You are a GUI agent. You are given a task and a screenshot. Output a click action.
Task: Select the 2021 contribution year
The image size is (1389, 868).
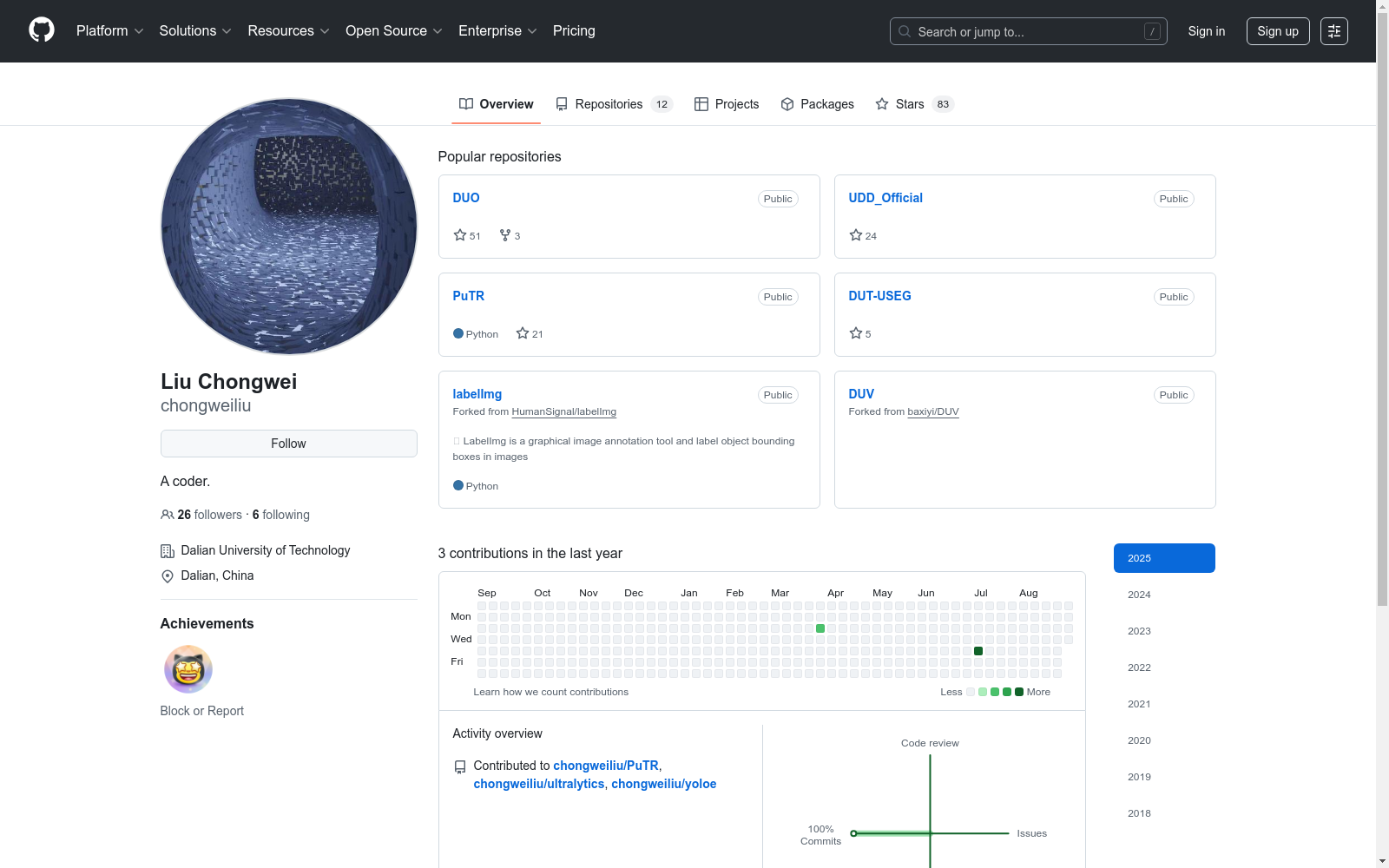coord(1164,704)
